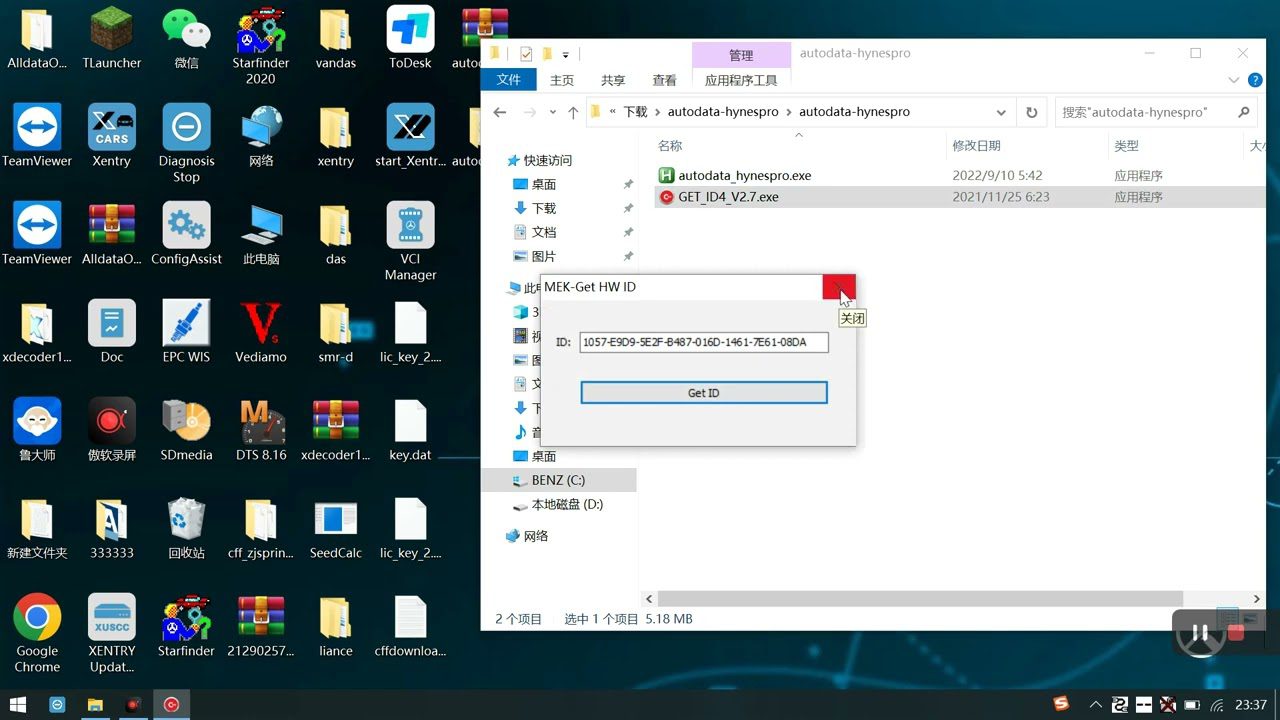The height and width of the screenshot is (720, 1280).
Task: Open SDmedia desktop icon
Action: (x=186, y=430)
